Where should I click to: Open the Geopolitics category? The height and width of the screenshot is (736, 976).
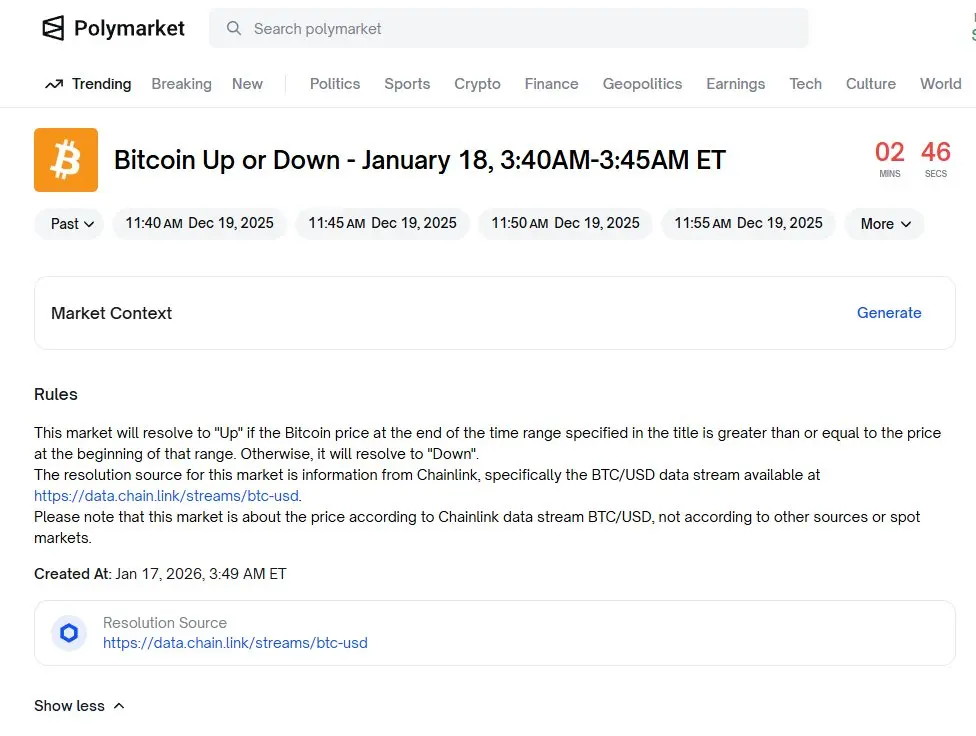(642, 84)
